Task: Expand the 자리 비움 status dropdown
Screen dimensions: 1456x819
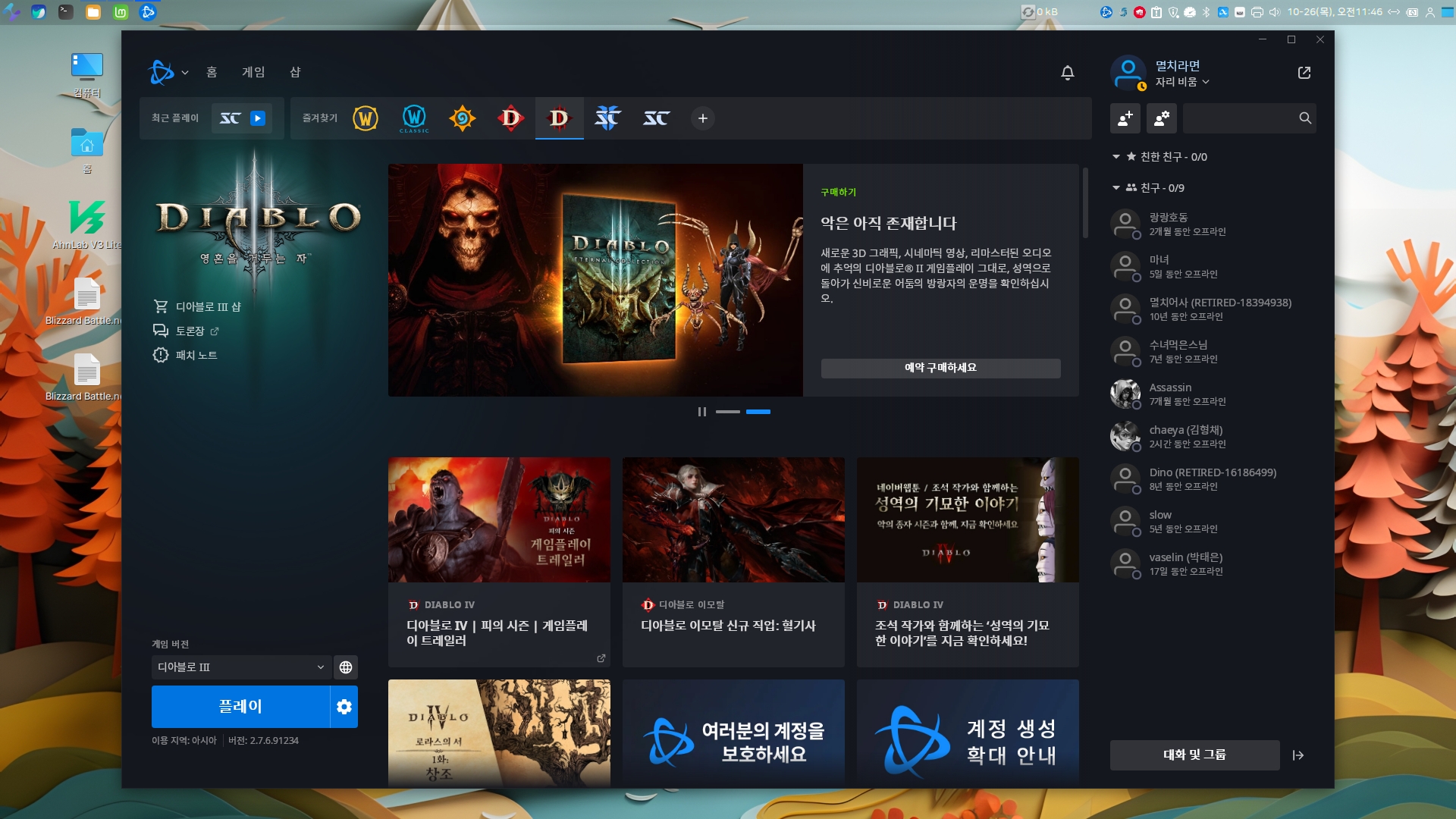Action: [1182, 82]
